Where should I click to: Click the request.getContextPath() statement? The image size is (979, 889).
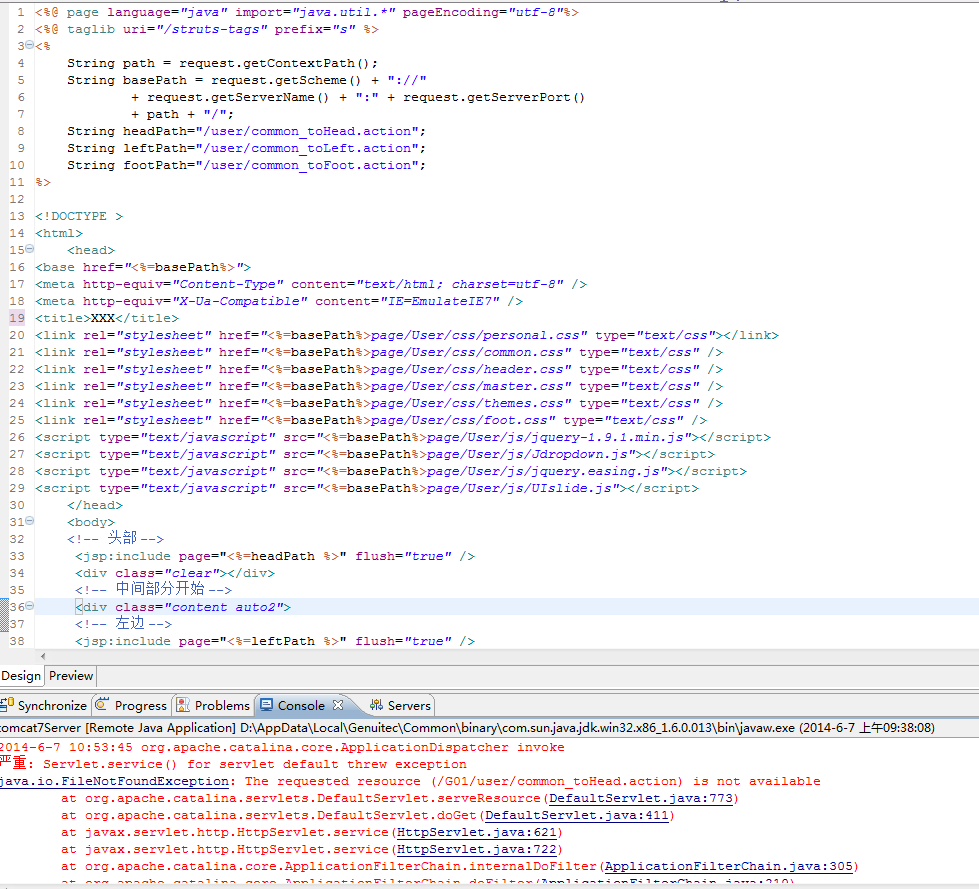278,63
